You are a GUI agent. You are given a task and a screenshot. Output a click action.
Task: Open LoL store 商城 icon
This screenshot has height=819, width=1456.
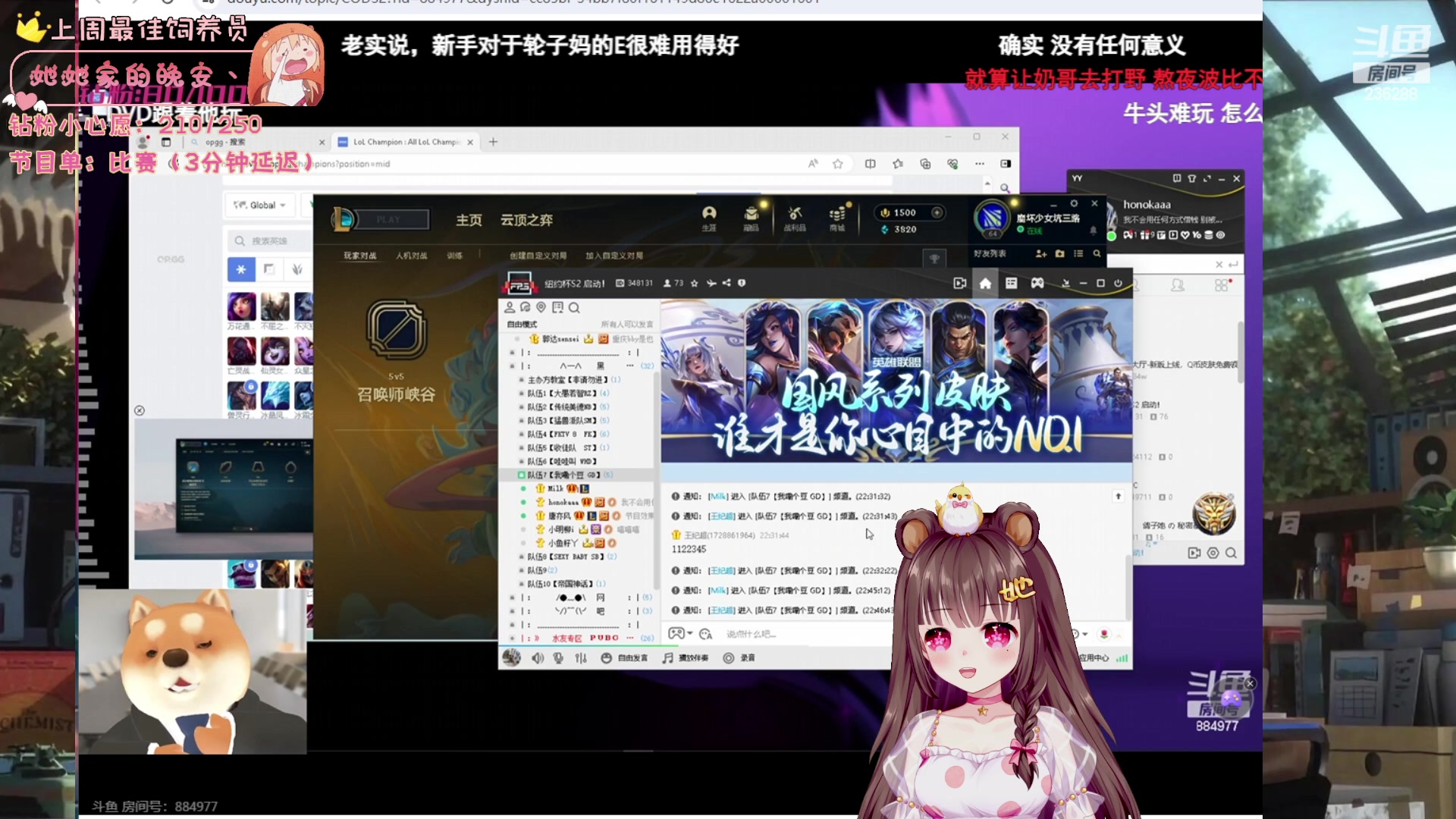coord(837,218)
